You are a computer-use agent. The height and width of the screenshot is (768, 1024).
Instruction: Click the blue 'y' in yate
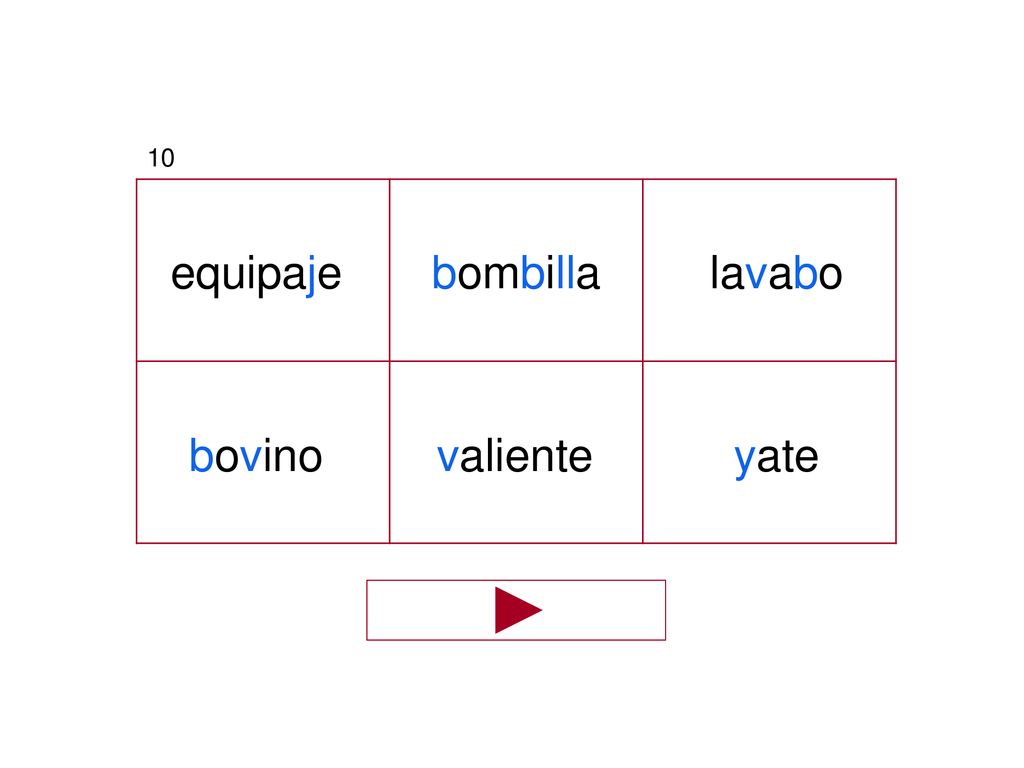pyautogui.click(x=744, y=462)
